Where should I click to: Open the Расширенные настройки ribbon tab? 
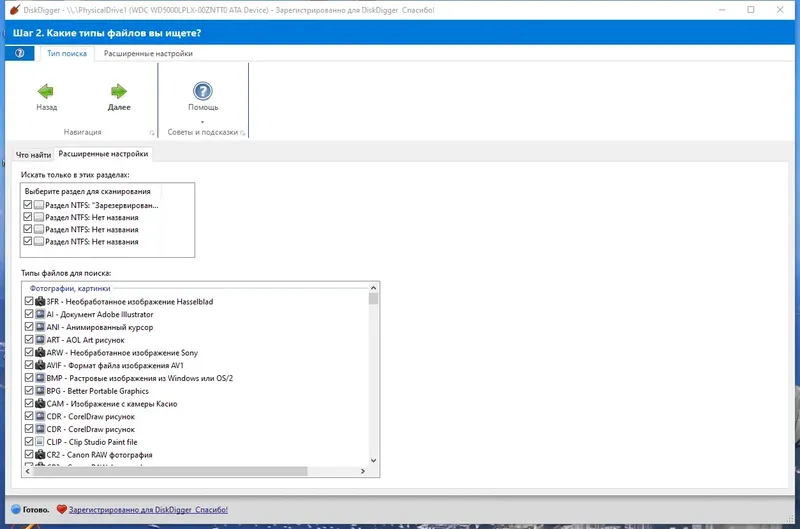[x=148, y=53]
